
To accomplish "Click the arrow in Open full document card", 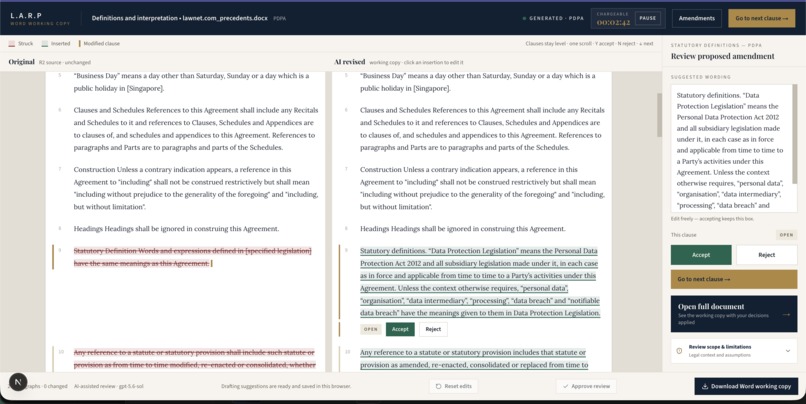I will click(786, 314).
